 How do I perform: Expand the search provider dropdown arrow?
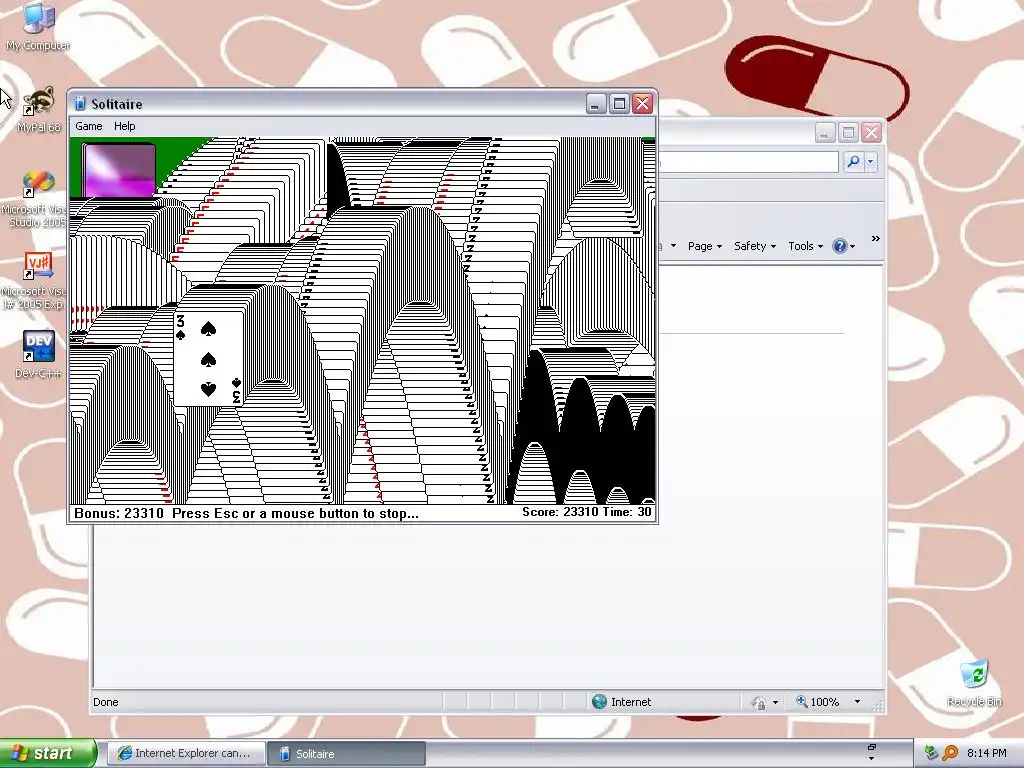point(871,161)
